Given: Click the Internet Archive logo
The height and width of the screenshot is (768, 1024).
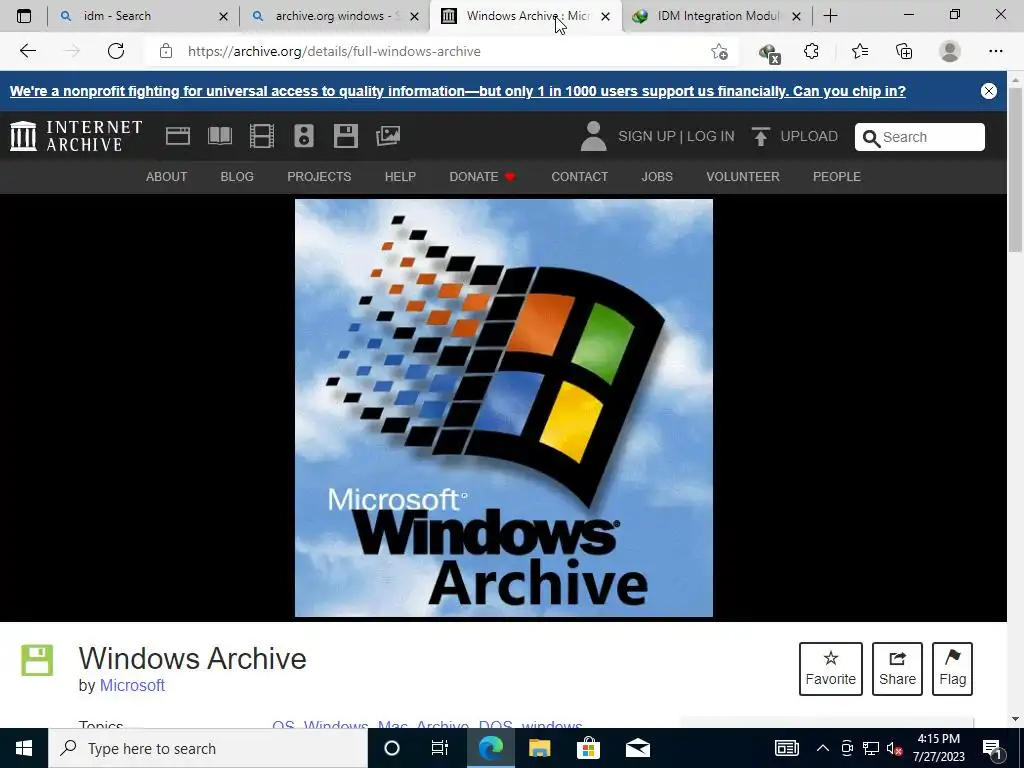Looking at the screenshot, I should click(76, 136).
